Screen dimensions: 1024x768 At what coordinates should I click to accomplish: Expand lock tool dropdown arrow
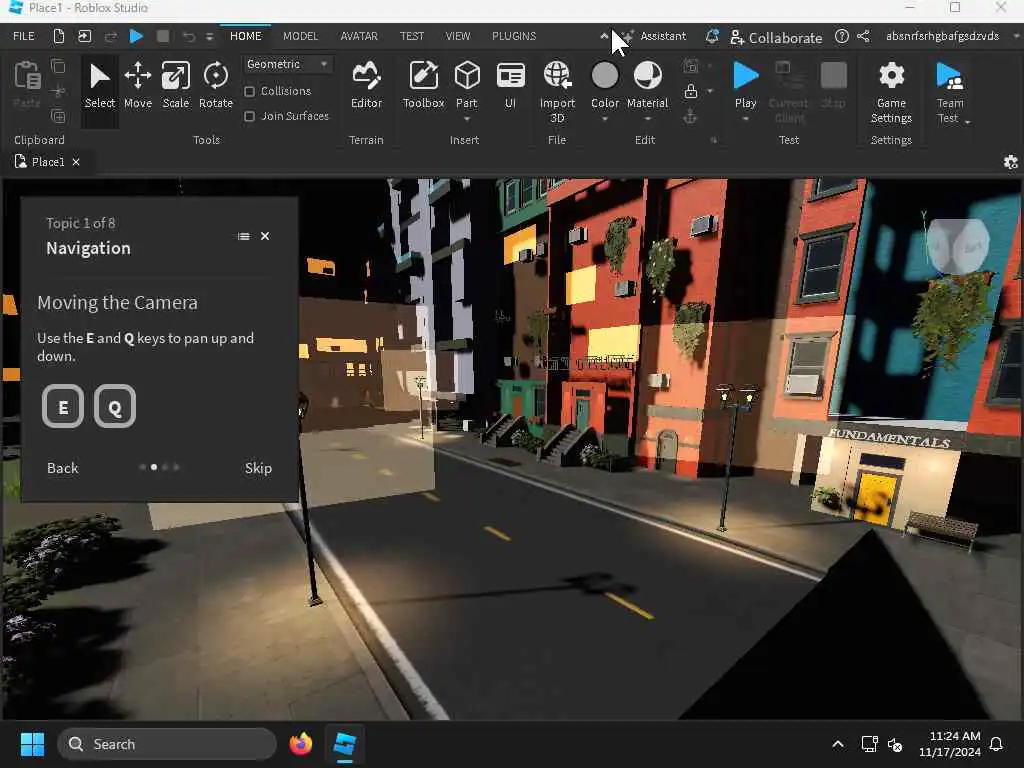(710, 91)
